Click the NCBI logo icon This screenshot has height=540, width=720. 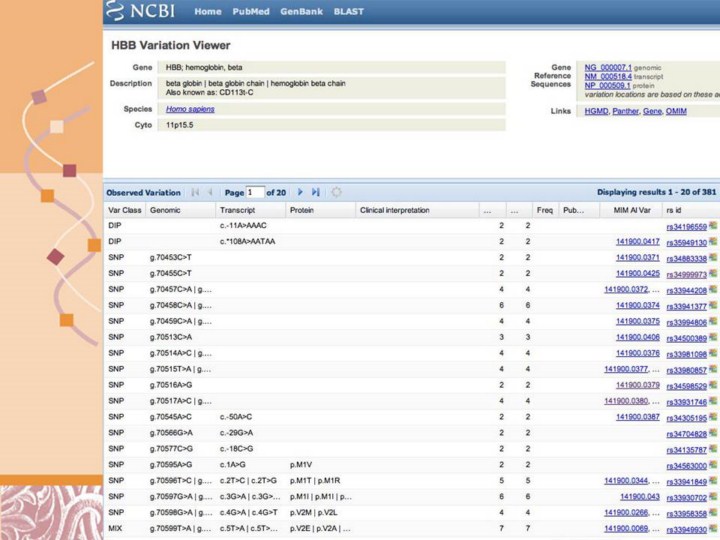[118, 12]
